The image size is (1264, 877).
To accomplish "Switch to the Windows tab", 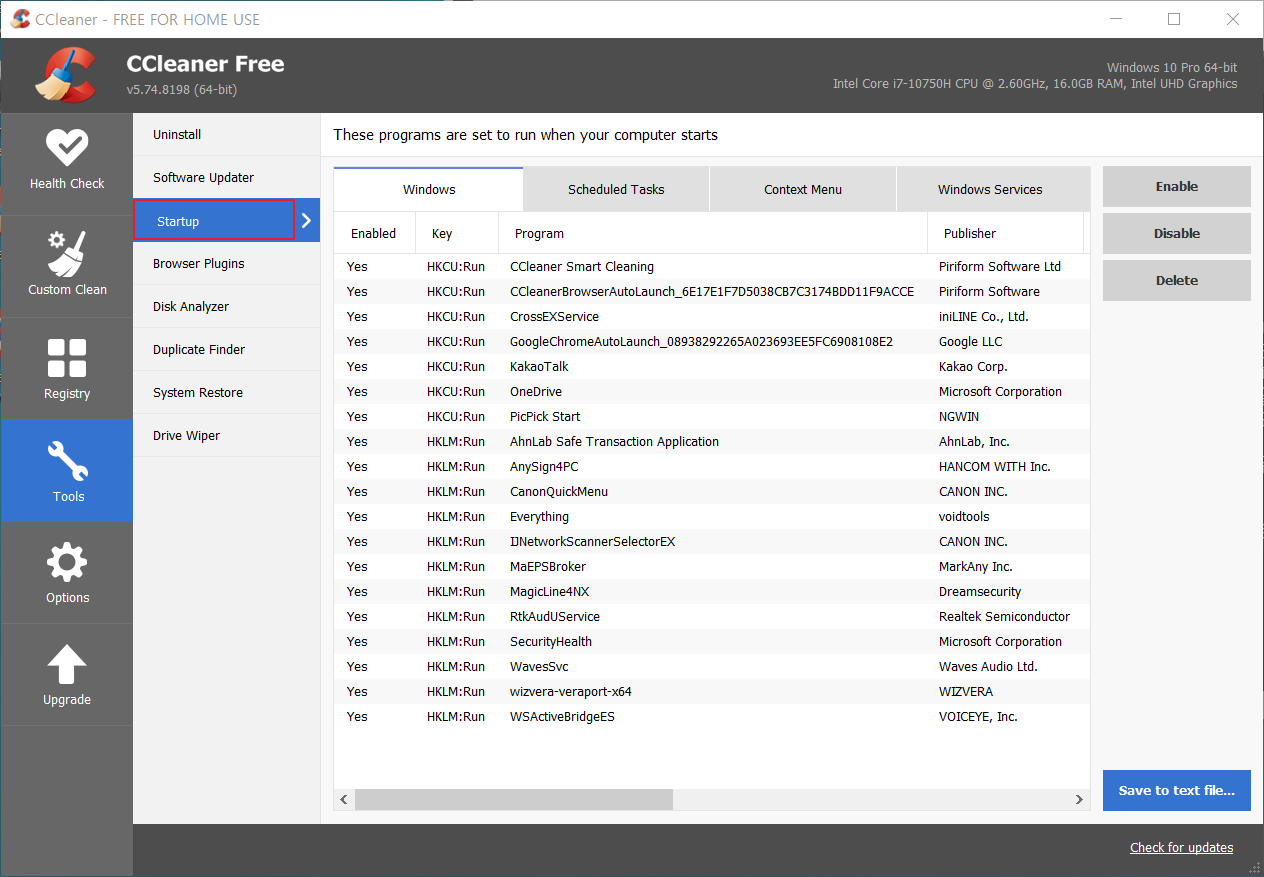I will click(x=429, y=189).
